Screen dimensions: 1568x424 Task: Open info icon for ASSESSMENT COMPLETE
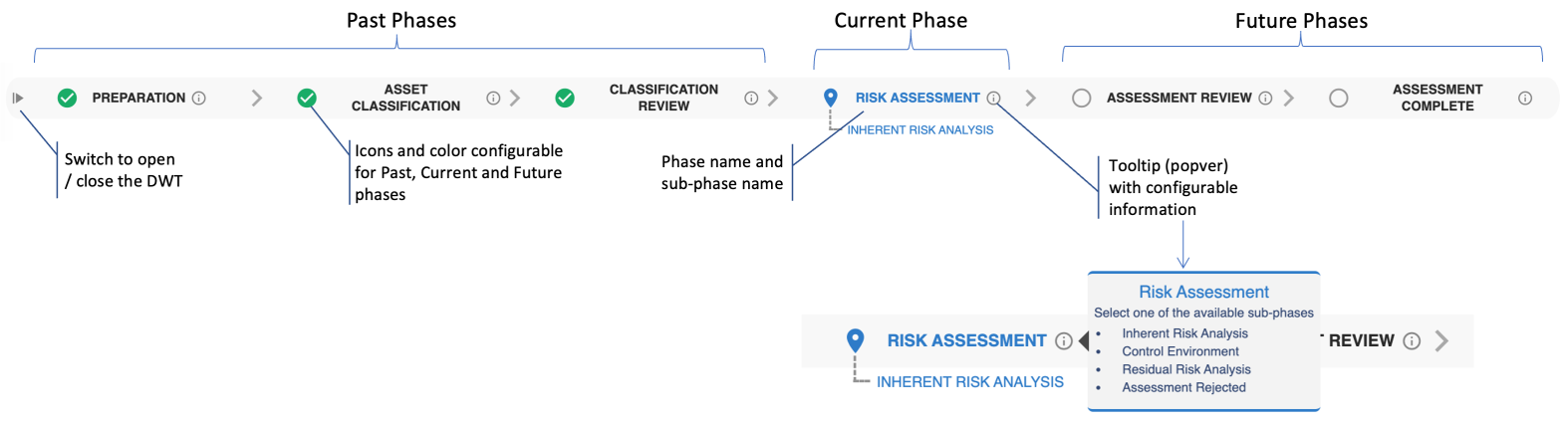tap(1525, 98)
